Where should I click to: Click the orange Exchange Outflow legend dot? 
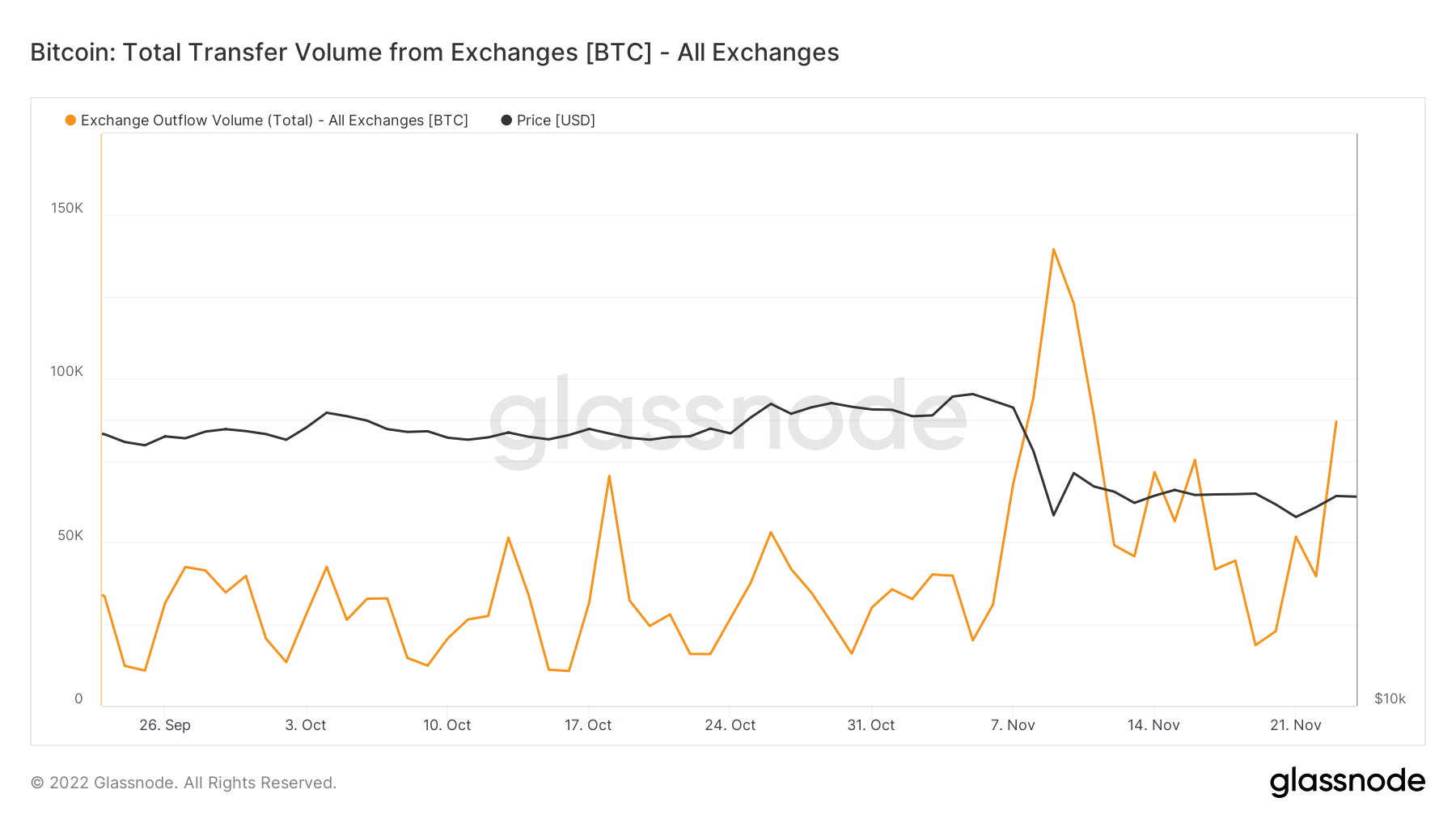(x=70, y=120)
